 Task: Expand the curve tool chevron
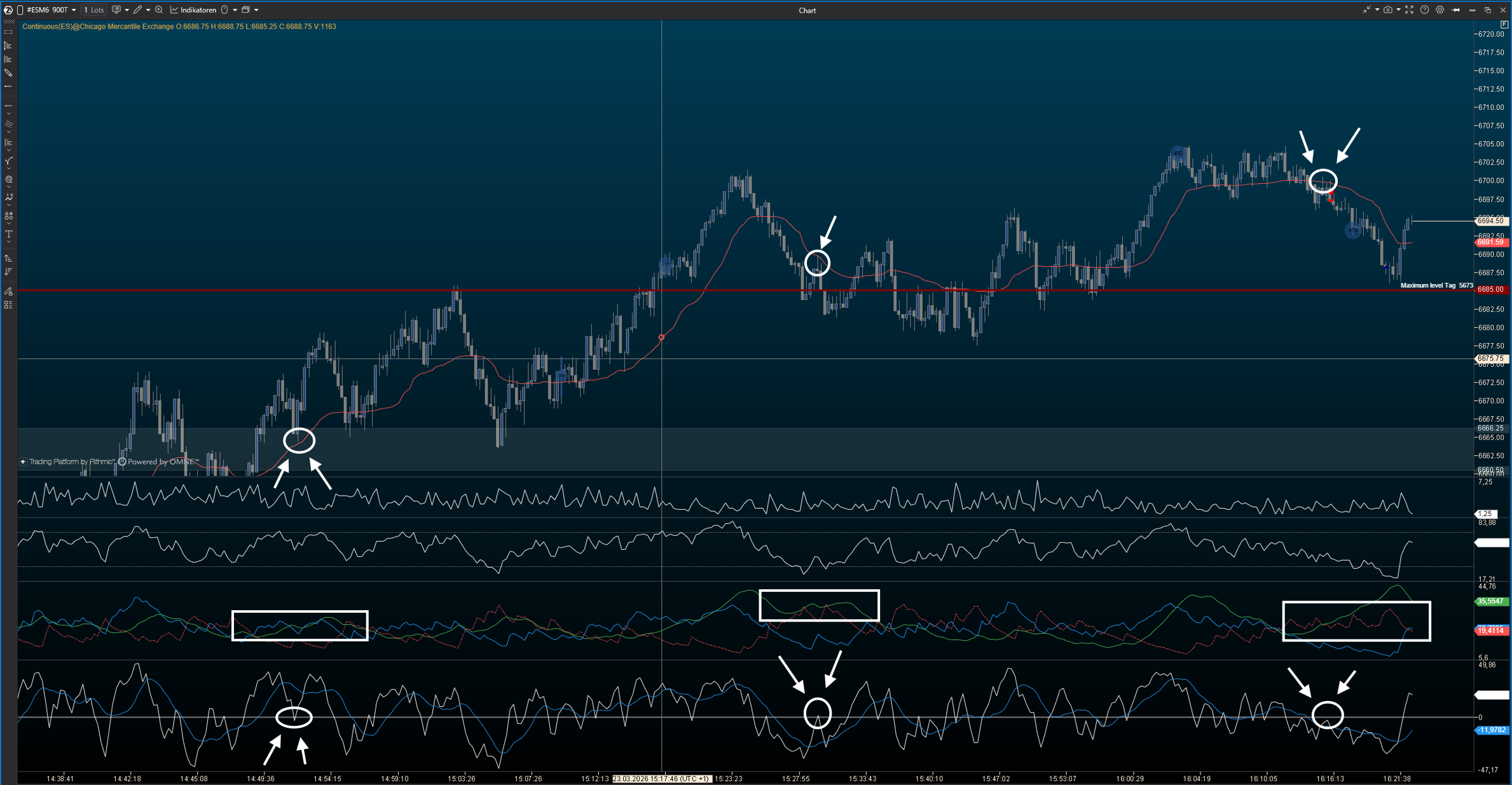(8, 168)
